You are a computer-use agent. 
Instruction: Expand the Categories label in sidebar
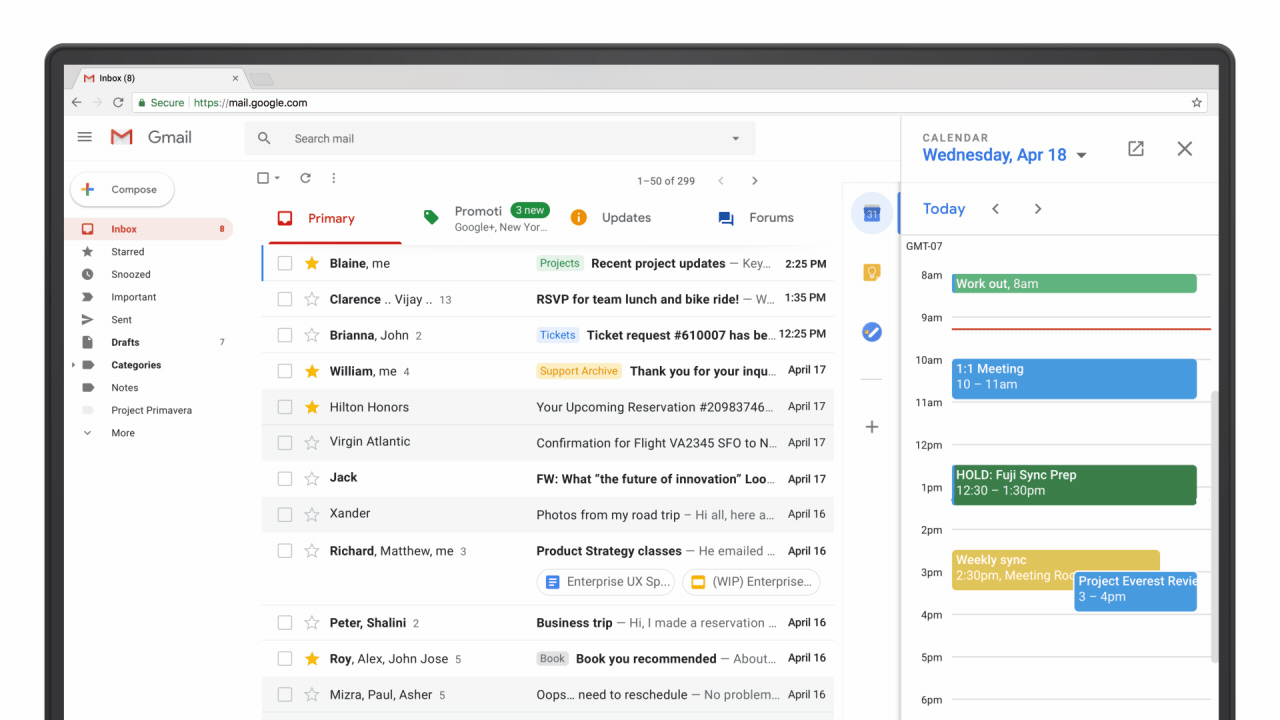pos(73,365)
